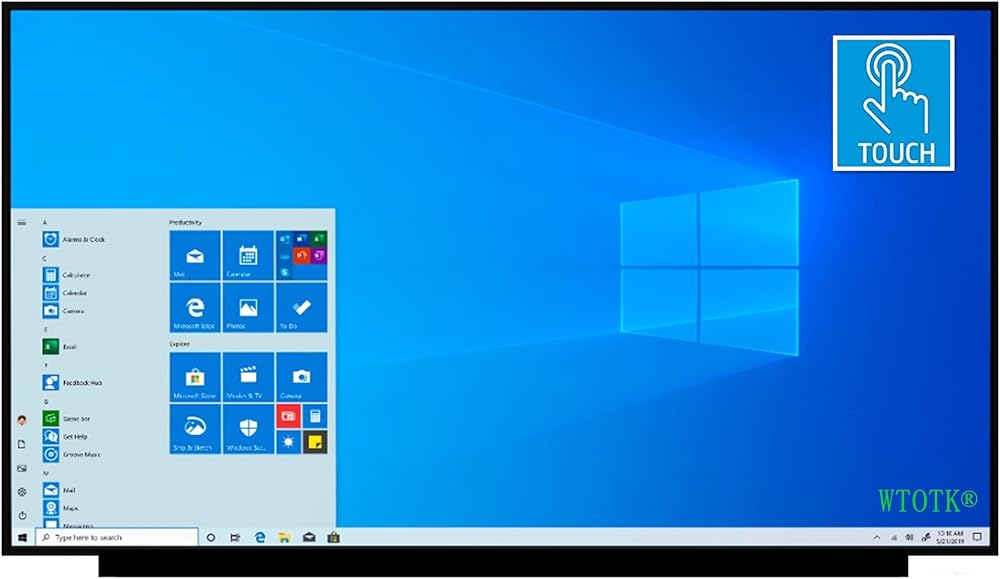Launch Excel from the Start app list
The width and height of the screenshot is (1000, 579).
[60, 347]
